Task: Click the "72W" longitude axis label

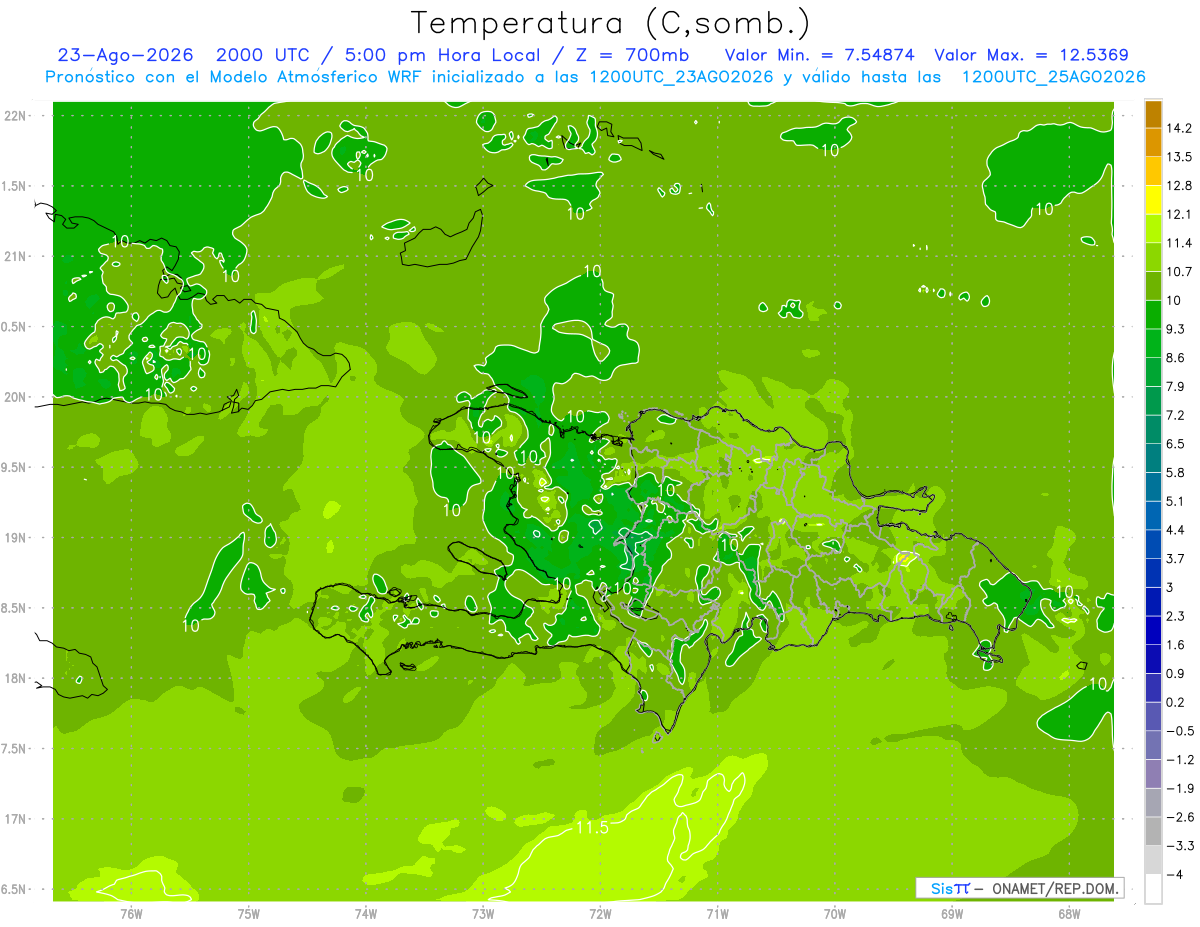Action: coord(600,914)
